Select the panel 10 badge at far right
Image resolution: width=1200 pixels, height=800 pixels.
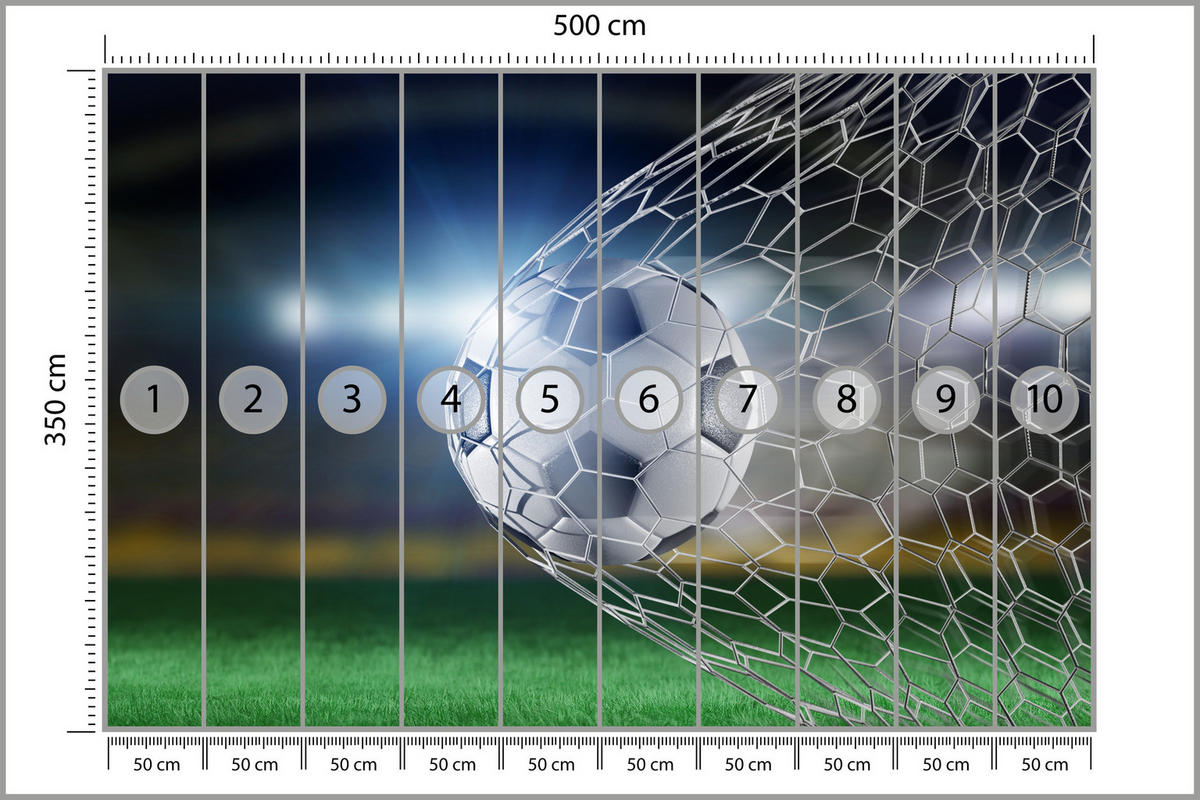coord(845,400)
